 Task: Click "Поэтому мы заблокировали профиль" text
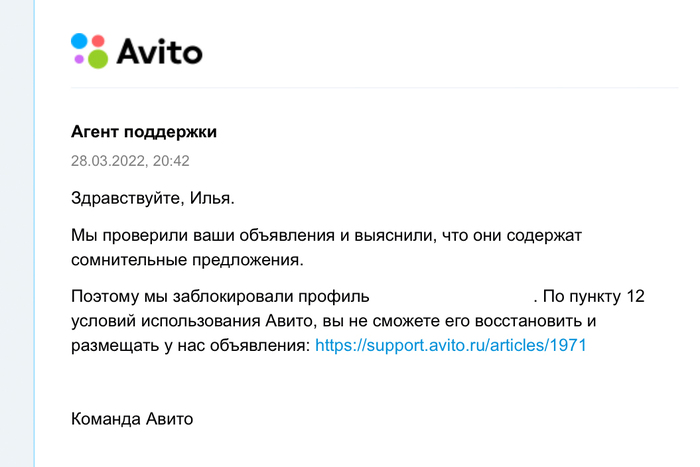(x=221, y=297)
